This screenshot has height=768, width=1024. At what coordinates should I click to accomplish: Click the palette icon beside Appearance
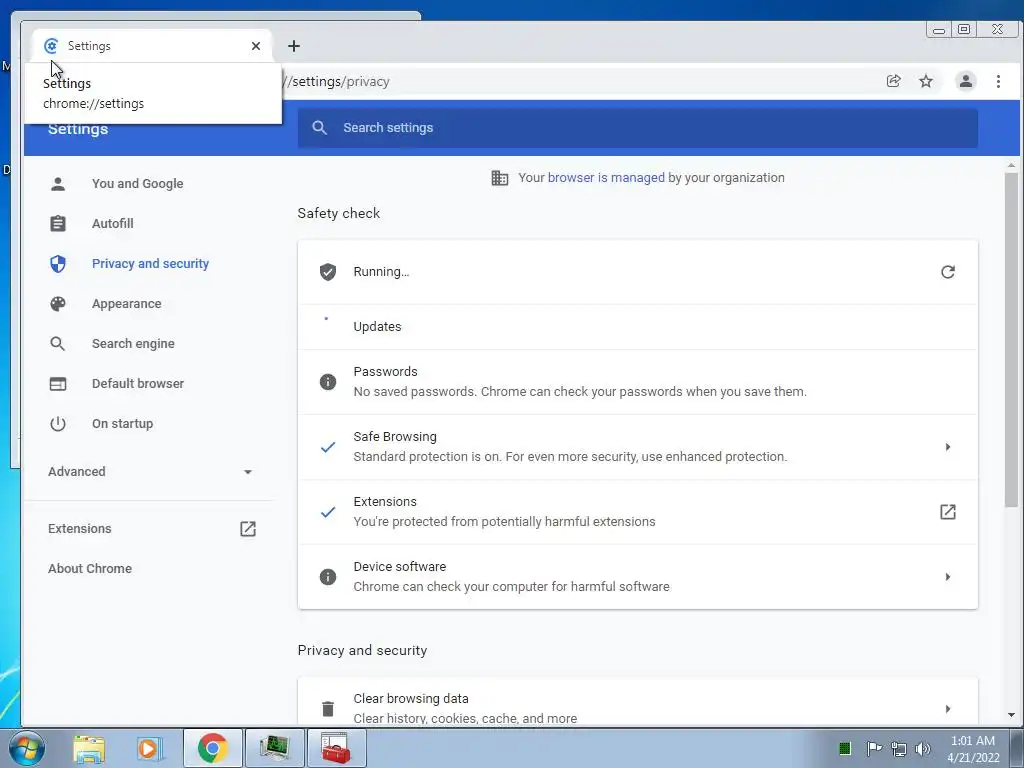pyautogui.click(x=58, y=304)
